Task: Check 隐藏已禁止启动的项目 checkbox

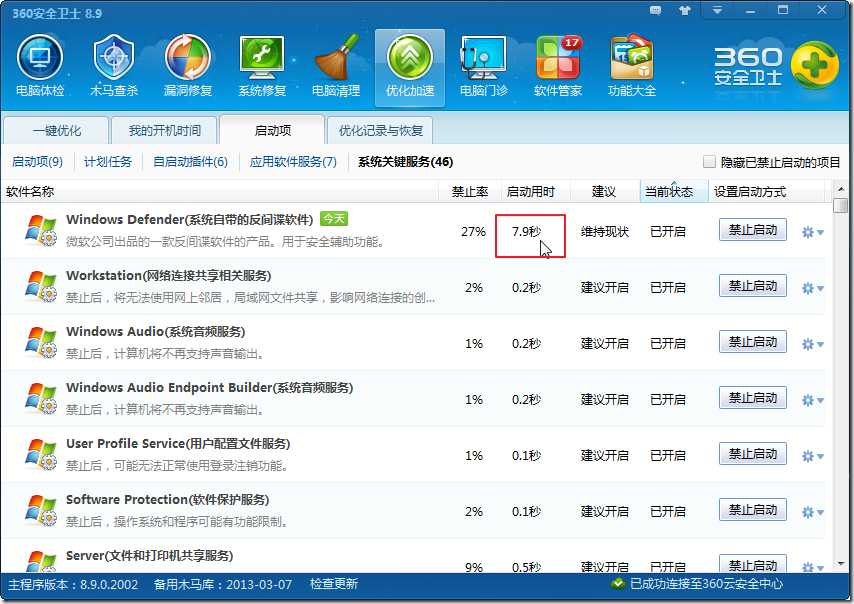Action: tap(709, 162)
